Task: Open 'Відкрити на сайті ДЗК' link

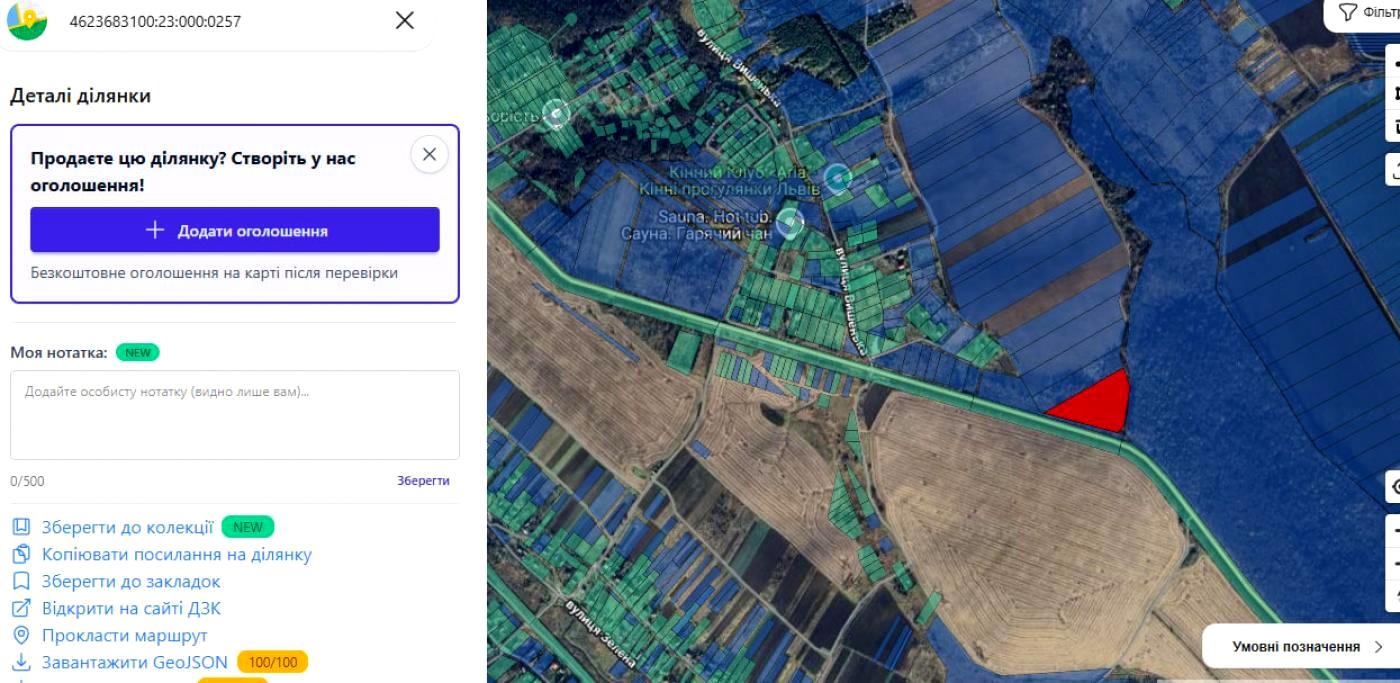Action: 131,608
